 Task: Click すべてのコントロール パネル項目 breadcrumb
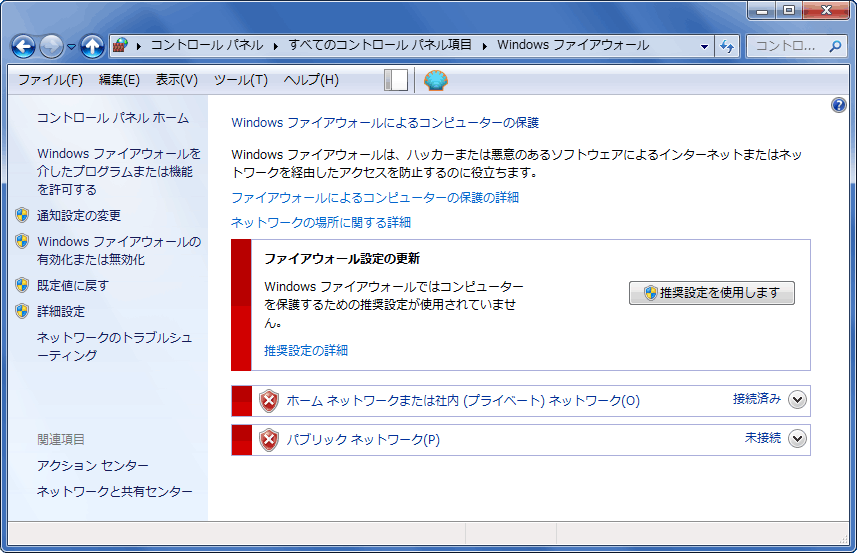pyautogui.click(x=380, y=45)
